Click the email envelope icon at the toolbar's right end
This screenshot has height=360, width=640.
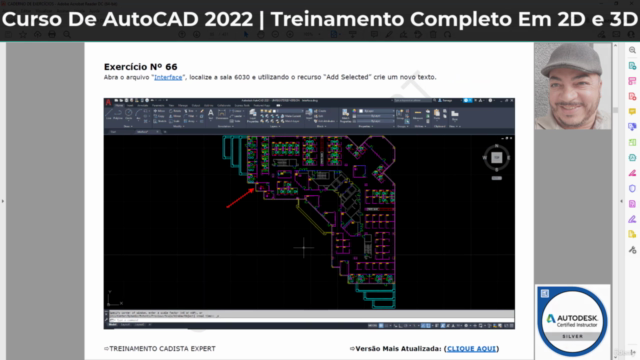(x=616, y=35)
